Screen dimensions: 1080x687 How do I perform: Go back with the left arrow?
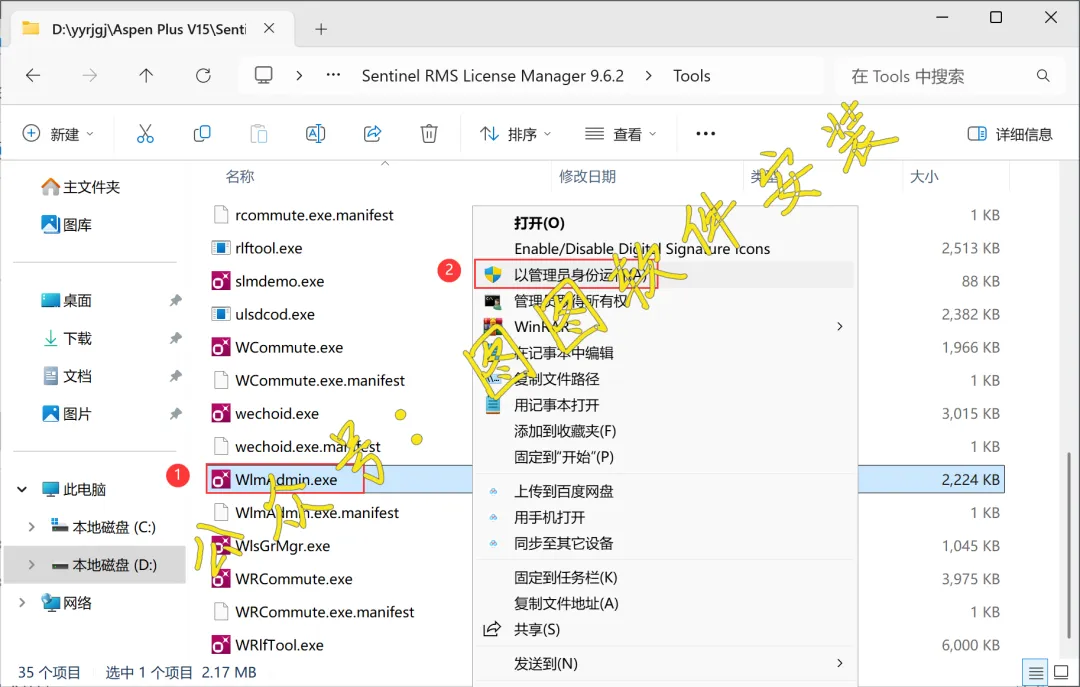(x=33, y=76)
